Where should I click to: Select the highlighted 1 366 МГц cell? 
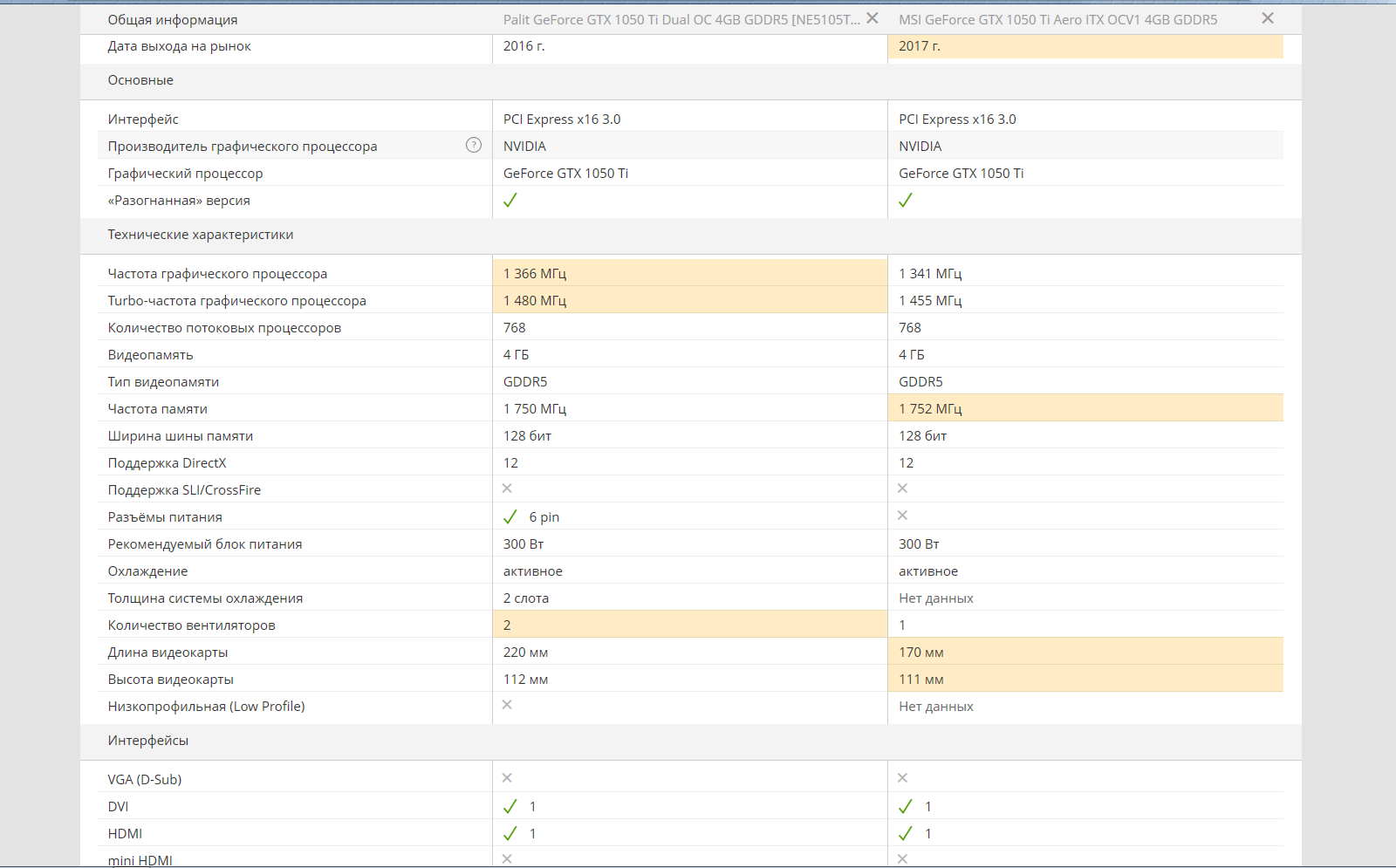click(690, 273)
